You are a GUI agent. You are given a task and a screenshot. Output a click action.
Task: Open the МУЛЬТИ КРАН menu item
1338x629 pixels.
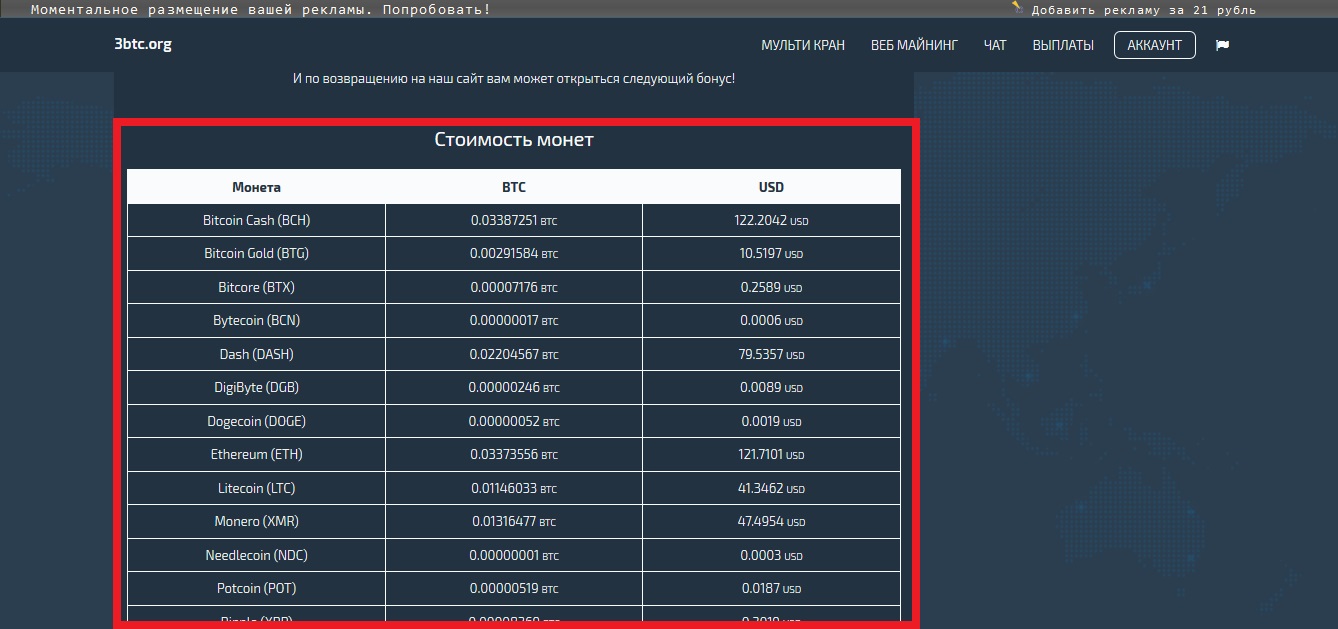pyautogui.click(x=803, y=45)
